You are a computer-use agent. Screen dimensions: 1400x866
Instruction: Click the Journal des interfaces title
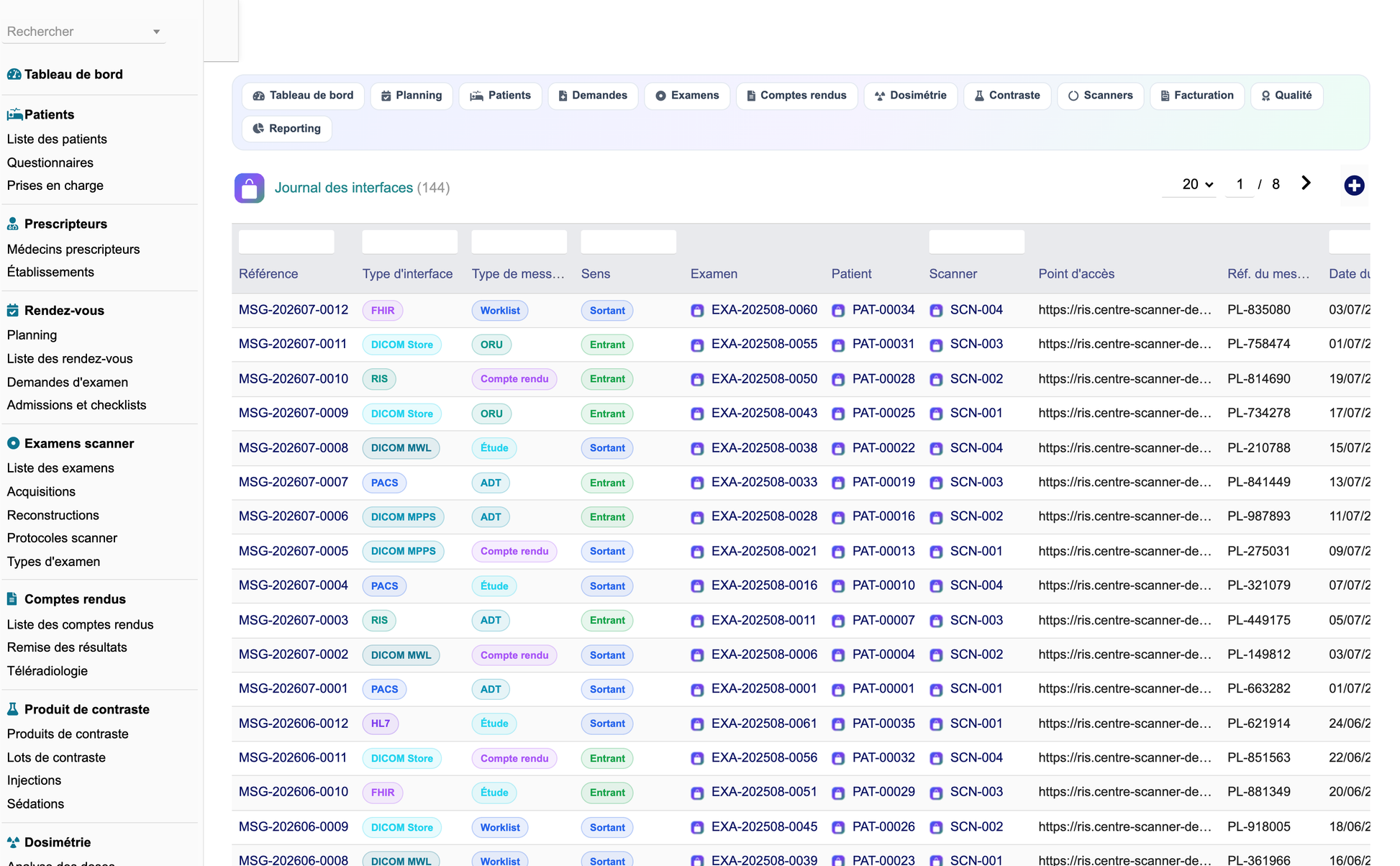pyautogui.click(x=344, y=188)
